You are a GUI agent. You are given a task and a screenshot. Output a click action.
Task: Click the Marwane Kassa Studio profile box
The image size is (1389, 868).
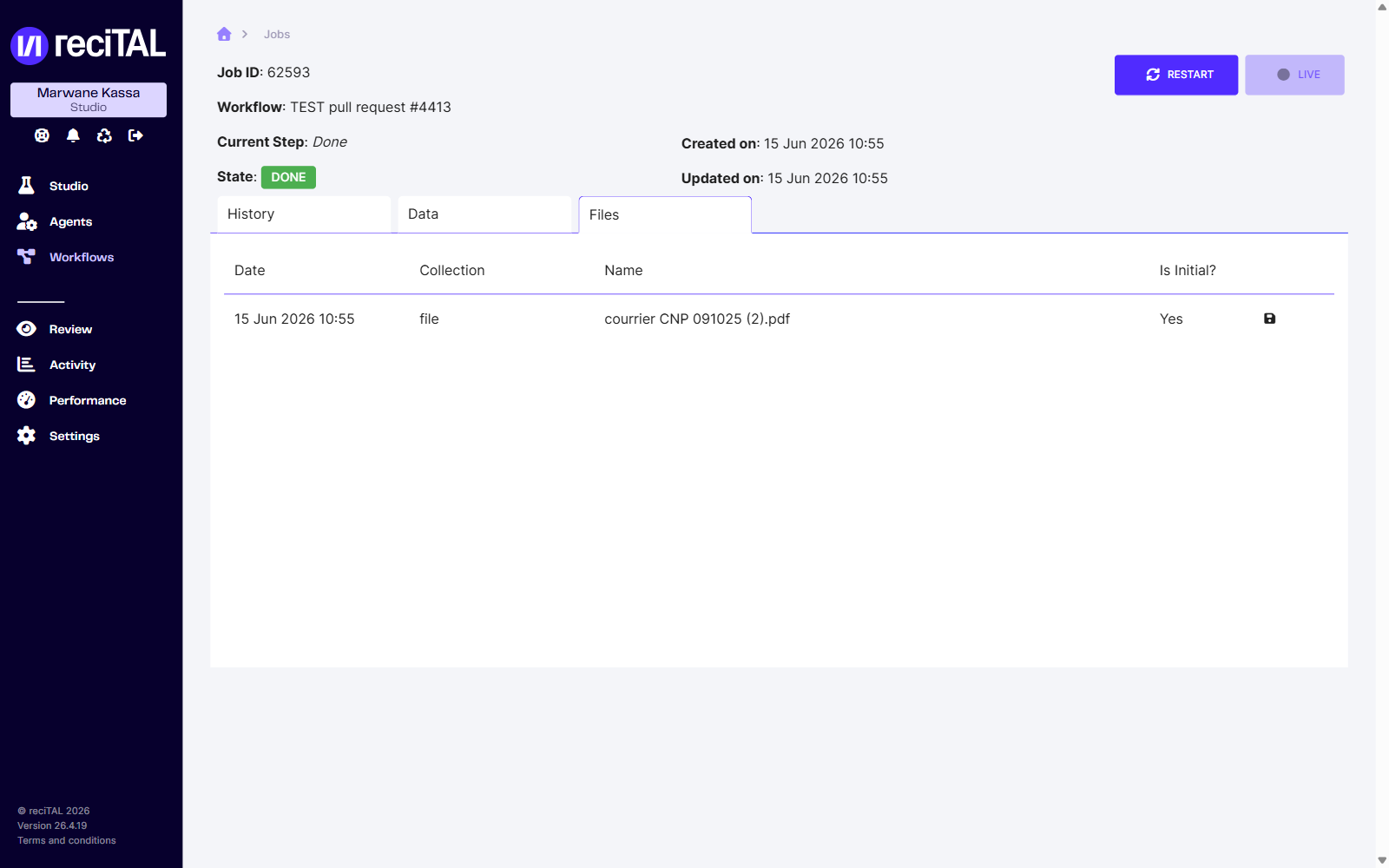coord(89,100)
